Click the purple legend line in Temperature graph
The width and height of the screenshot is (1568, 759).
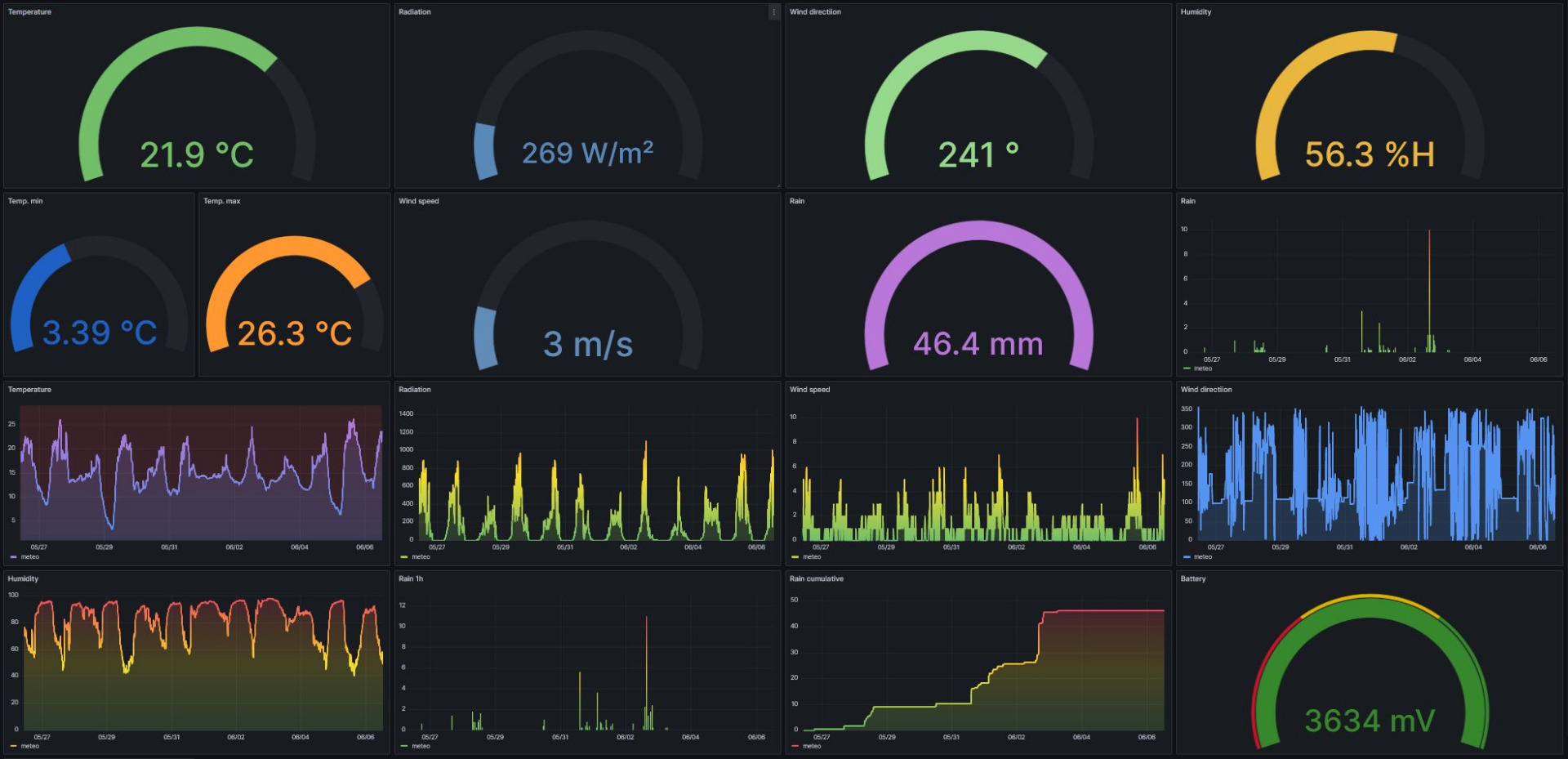pyautogui.click(x=14, y=557)
